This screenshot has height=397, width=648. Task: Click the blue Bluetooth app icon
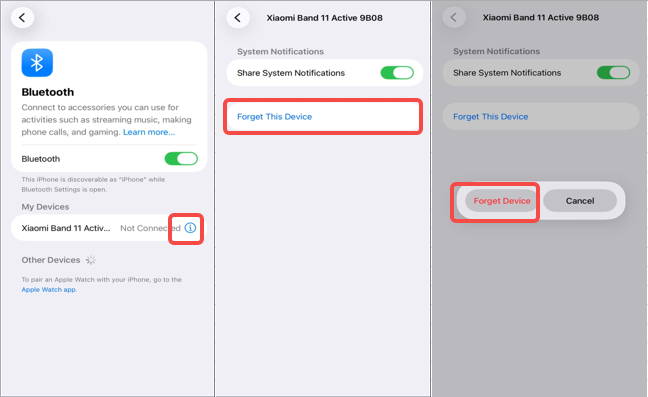tap(37, 63)
